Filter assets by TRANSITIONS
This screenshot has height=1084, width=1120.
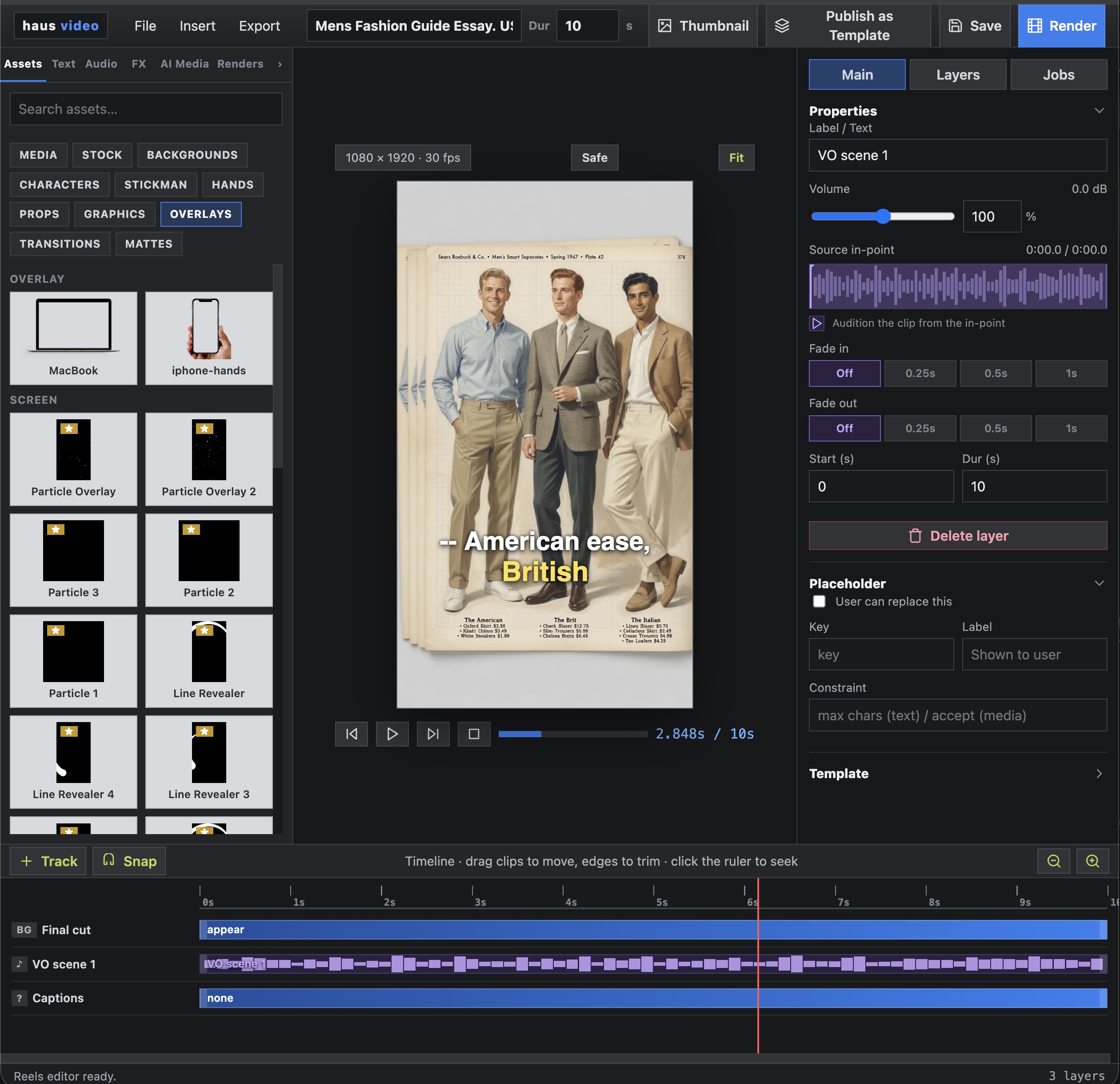click(60, 244)
